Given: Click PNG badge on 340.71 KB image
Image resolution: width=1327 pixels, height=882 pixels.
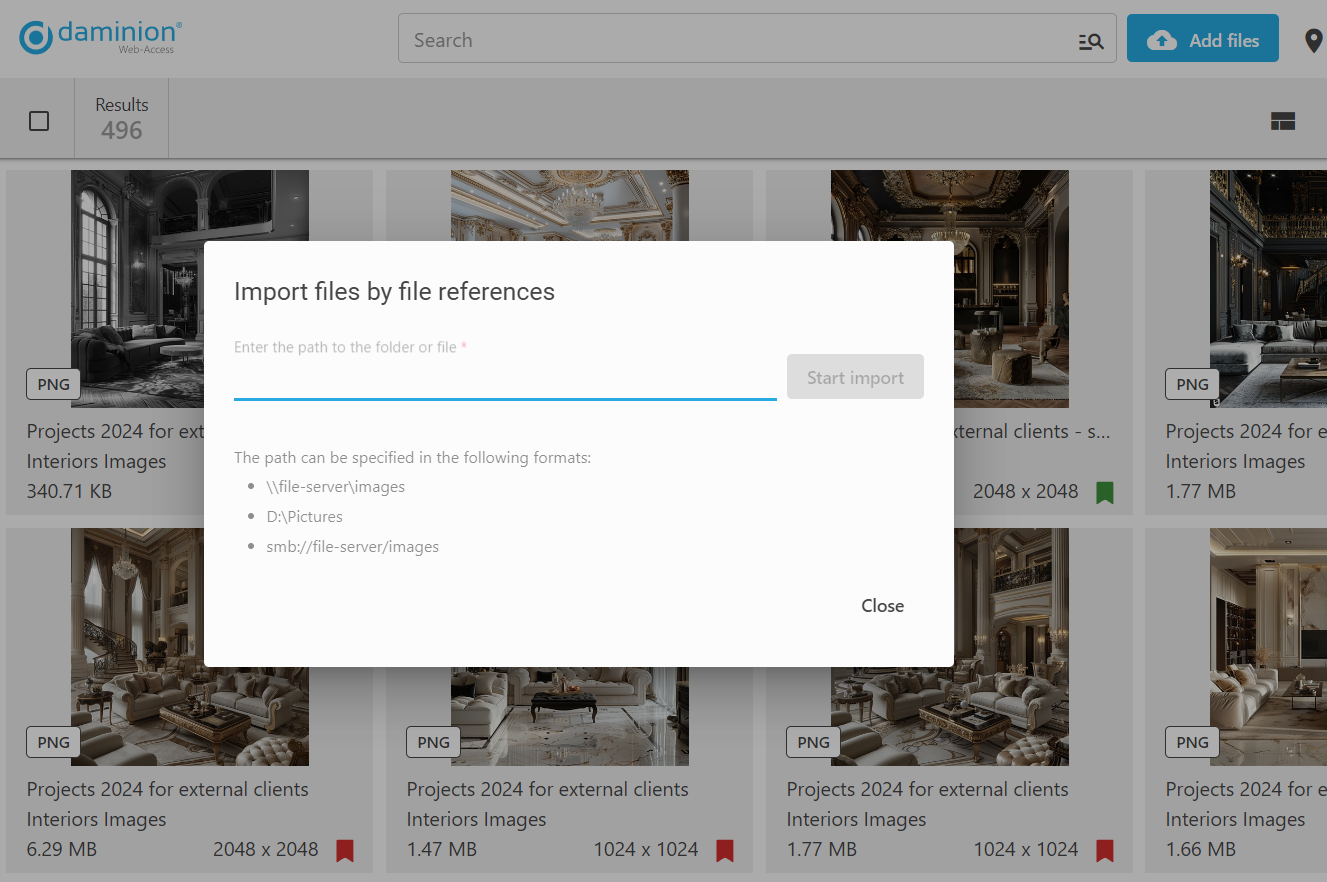Looking at the screenshot, I should tap(53, 384).
